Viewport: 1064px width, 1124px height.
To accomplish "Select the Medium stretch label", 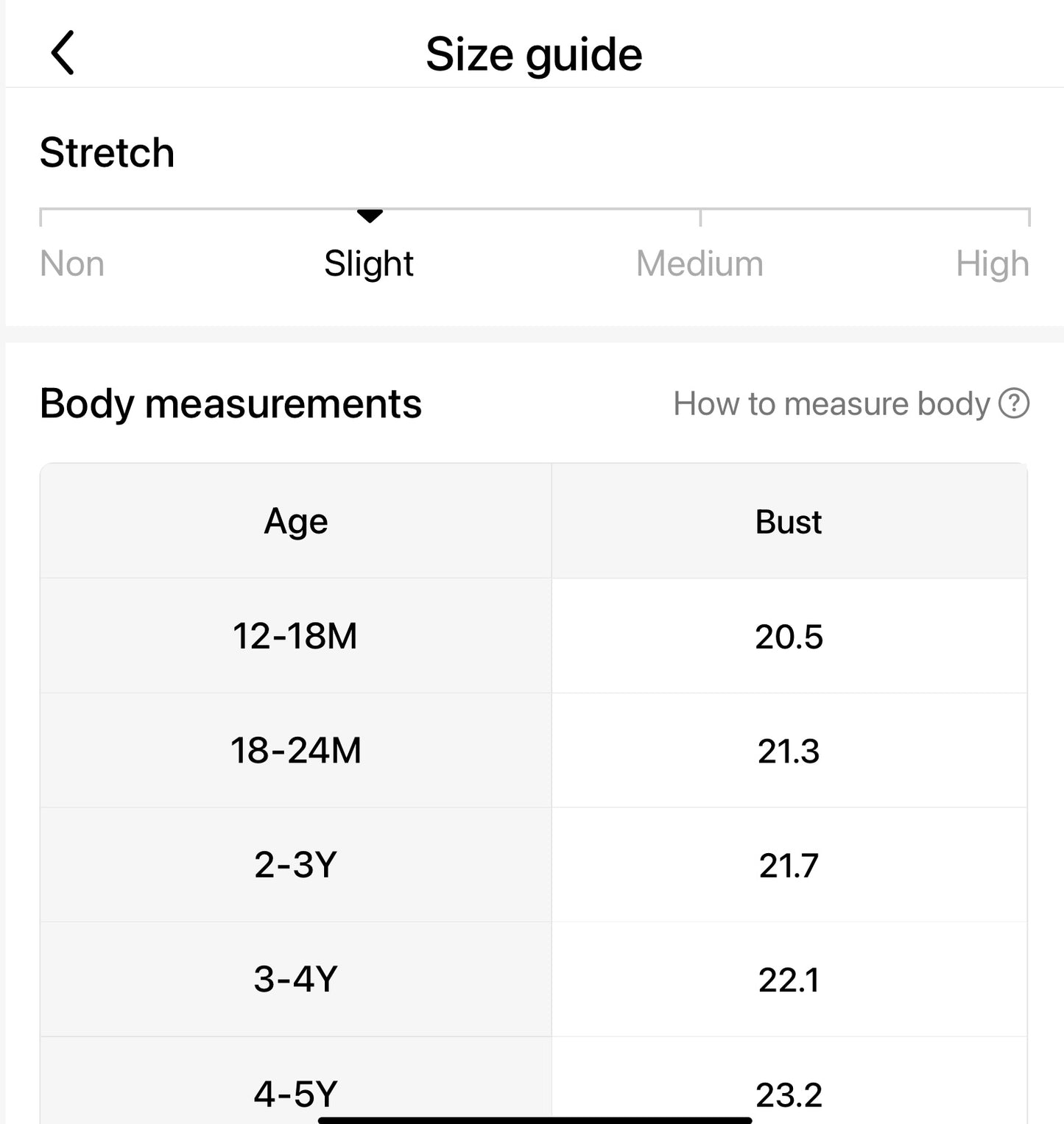I will [700, 264].
